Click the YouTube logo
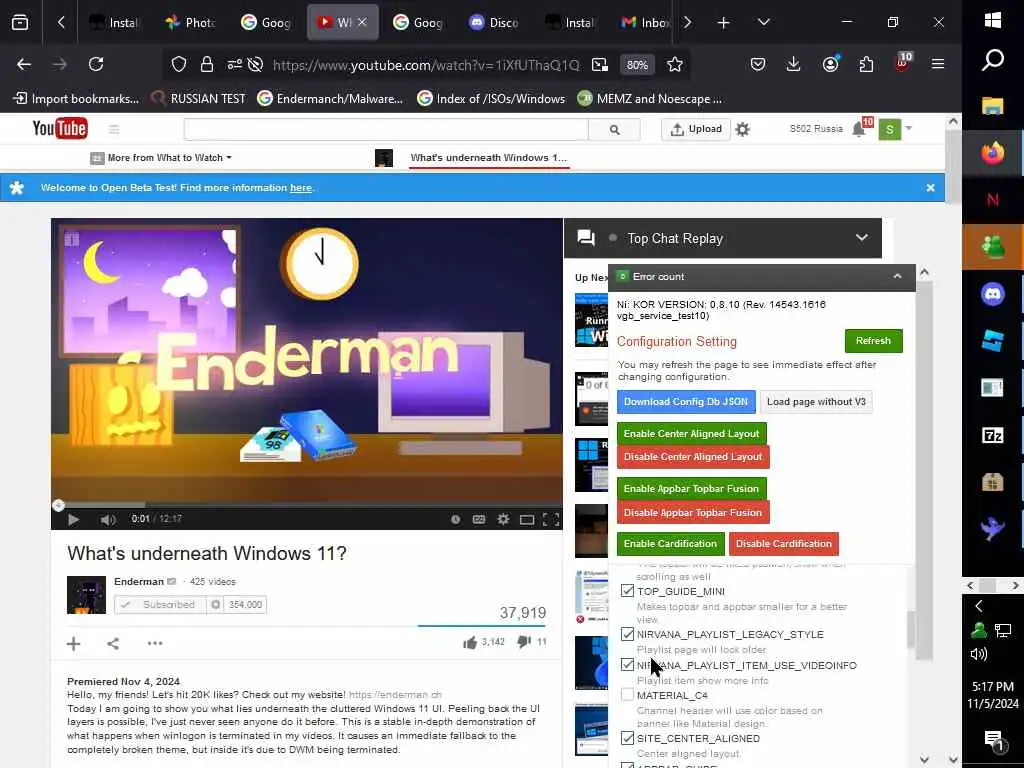Screen dimensions: 1024x768 click(60, 129)
